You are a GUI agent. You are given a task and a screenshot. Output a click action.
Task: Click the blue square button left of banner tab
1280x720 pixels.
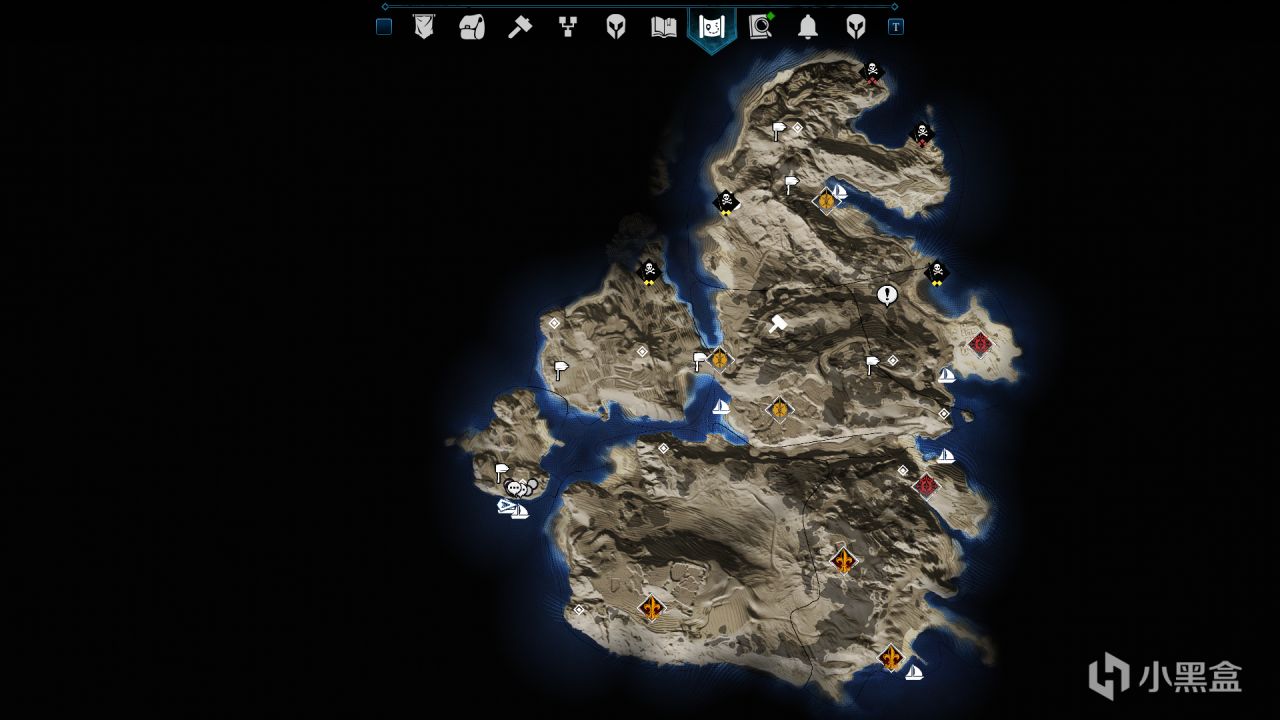click(384, 27)
